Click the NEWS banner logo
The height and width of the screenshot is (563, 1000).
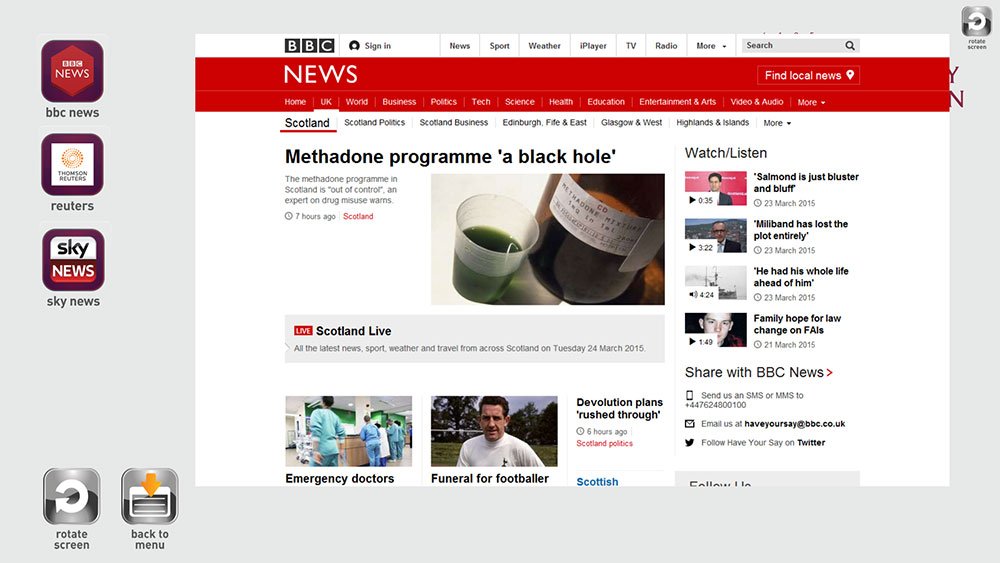(321, 75)
